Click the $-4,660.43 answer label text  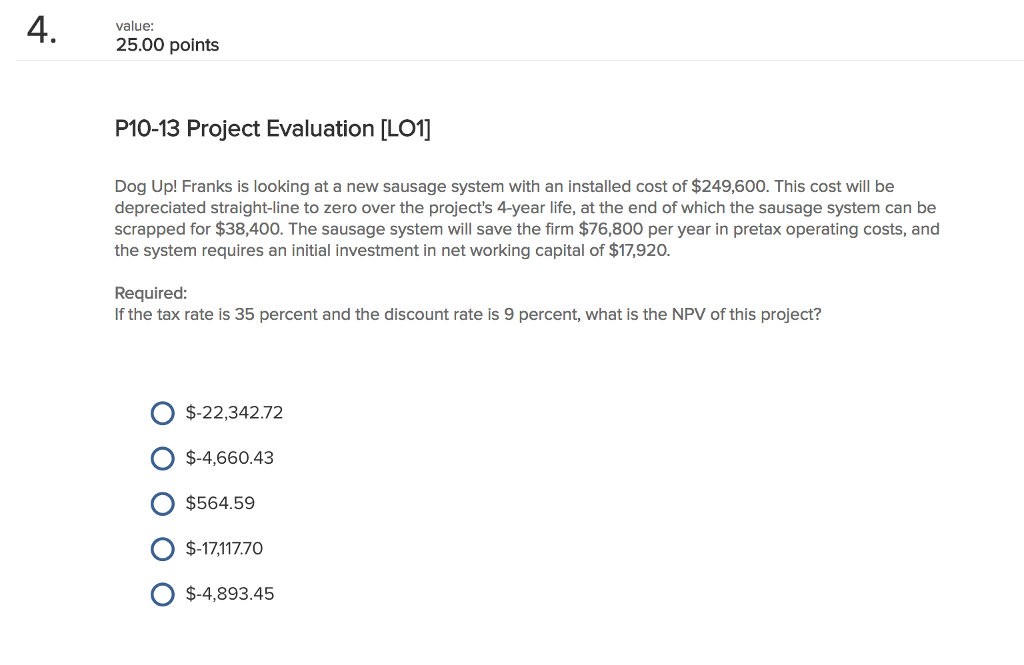point(231,458)
